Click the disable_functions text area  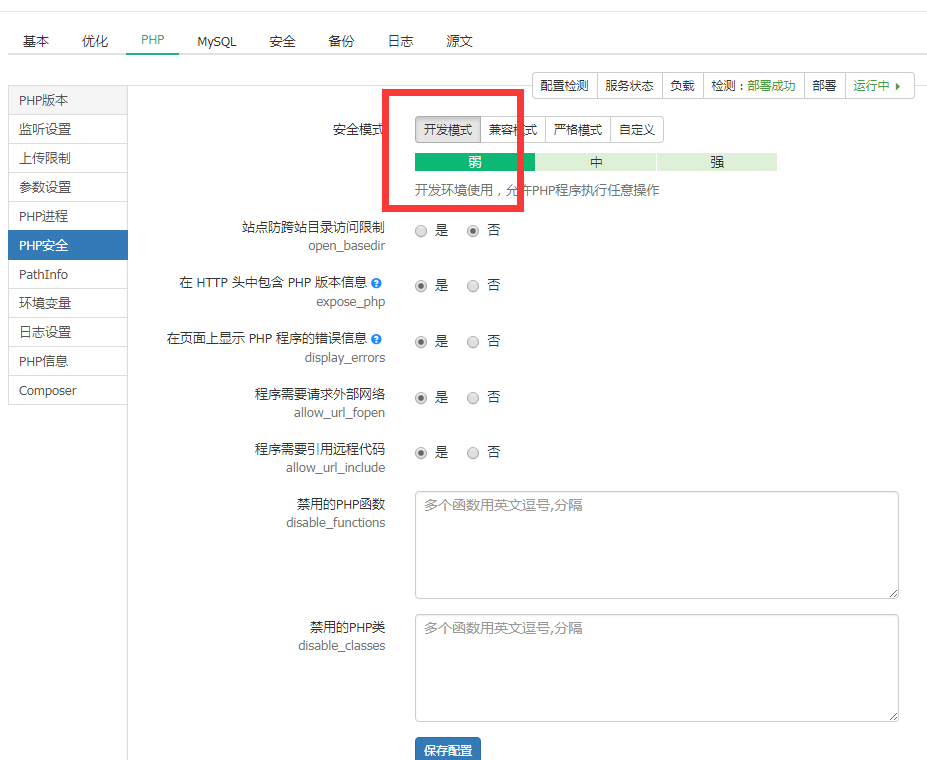click(x=656, y=545)
